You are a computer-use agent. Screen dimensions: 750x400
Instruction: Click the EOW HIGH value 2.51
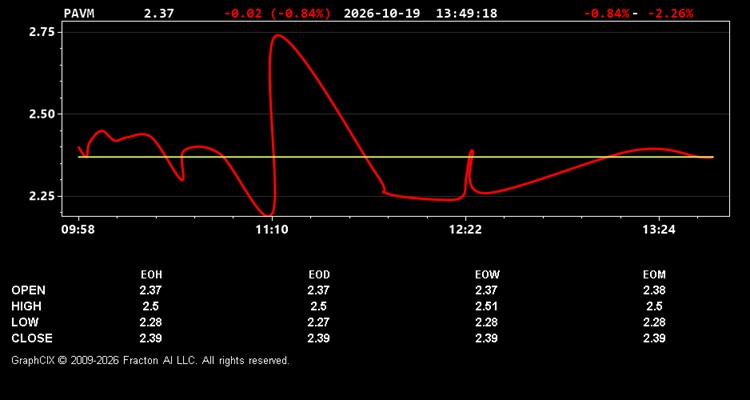486,306
